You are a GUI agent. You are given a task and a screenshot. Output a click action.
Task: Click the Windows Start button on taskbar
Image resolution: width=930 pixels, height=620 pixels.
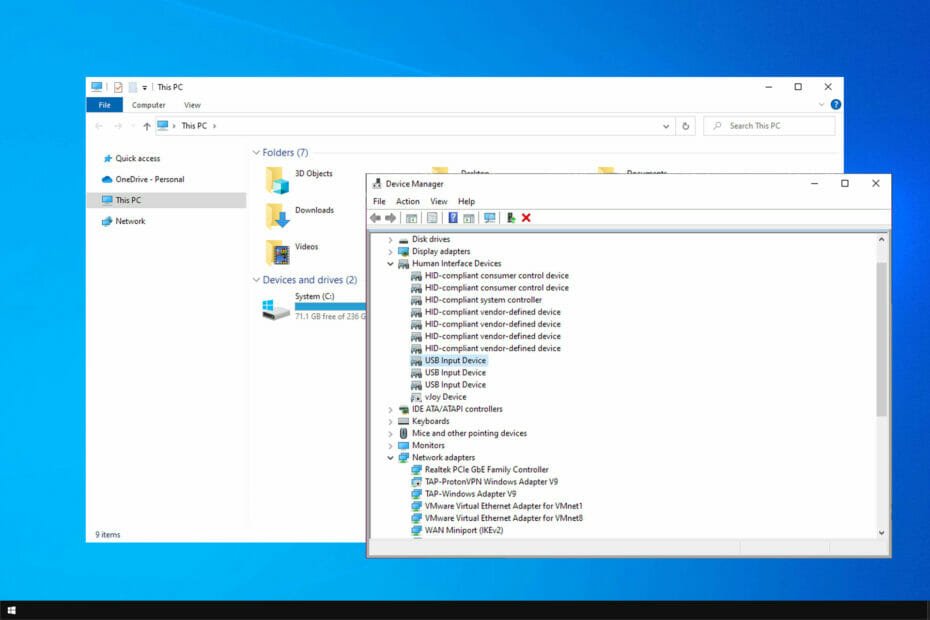[x=11, y=610]
